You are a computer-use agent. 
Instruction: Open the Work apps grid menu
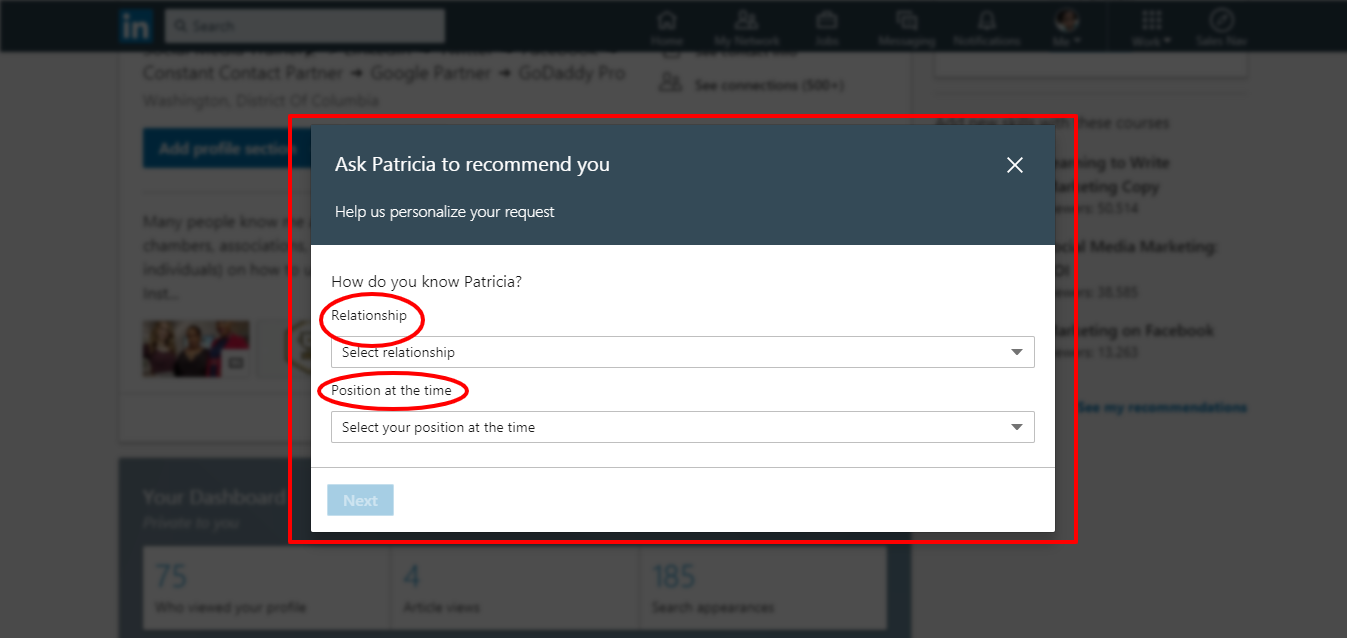coord(1152,27)
